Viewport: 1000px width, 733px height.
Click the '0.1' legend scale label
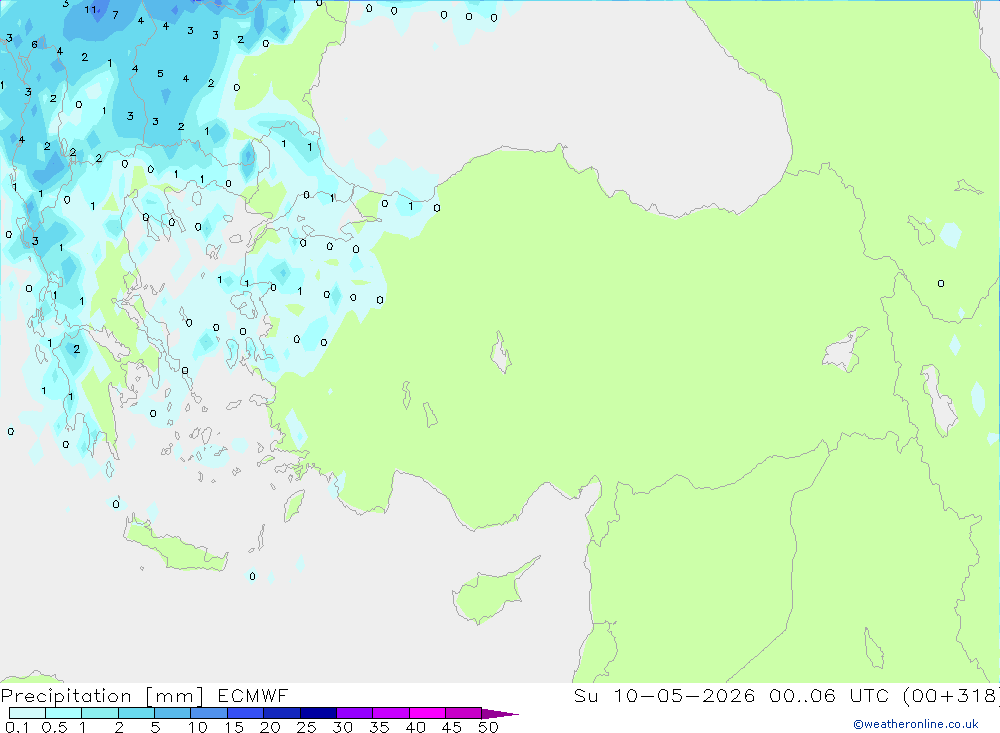click(x=17, y=727)
